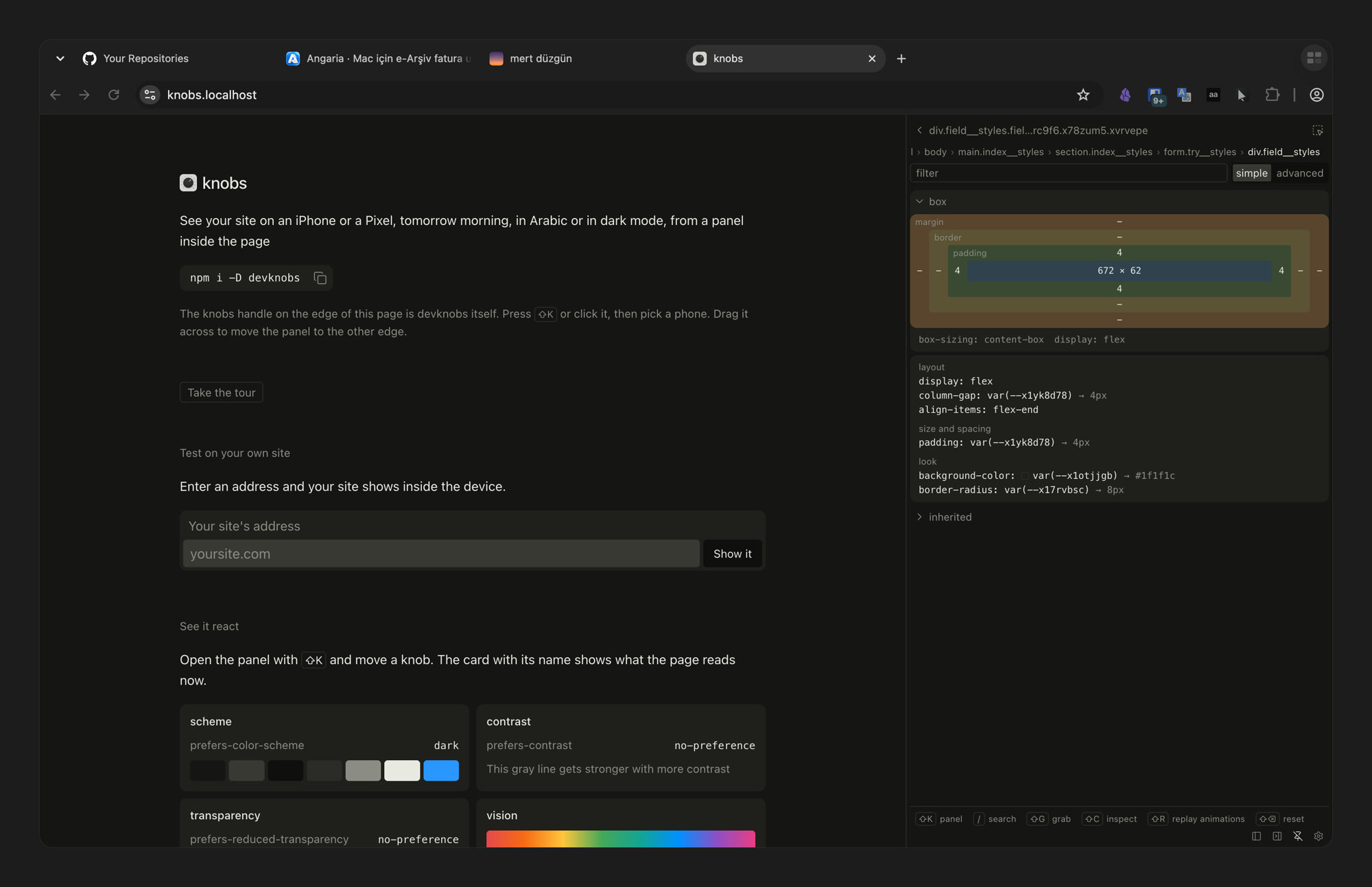This screenshot has height=887, width=1372.
Task: Collapse the box section
Action: coord(931,202)
